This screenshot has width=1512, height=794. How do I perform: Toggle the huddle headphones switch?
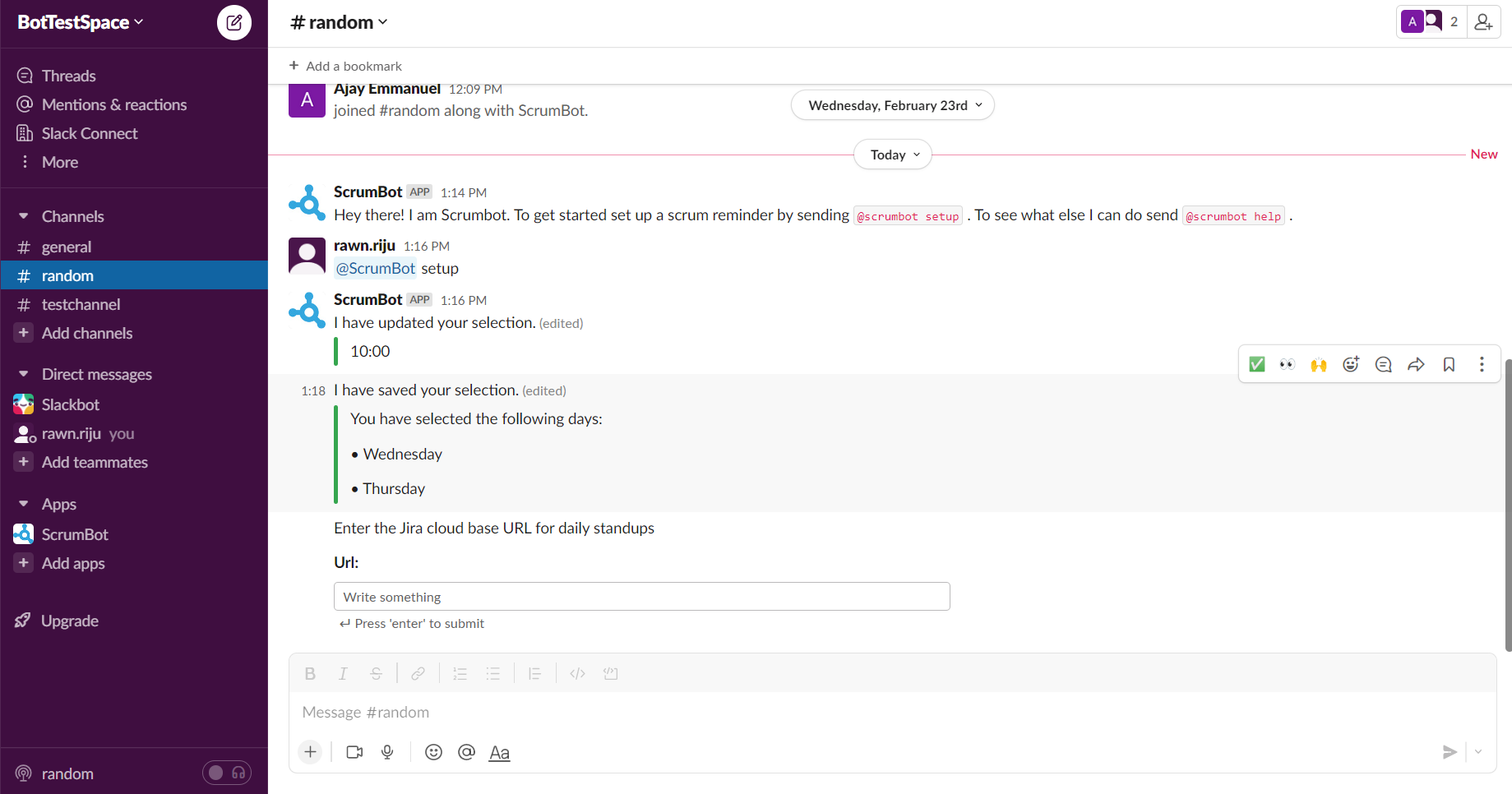point(227,773)
